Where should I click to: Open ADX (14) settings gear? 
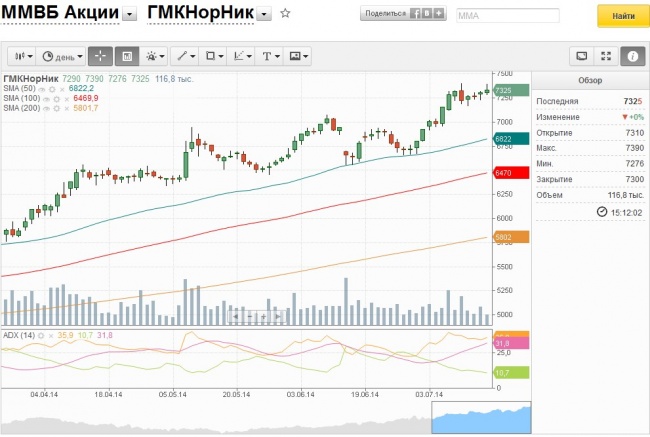point(41,335)
